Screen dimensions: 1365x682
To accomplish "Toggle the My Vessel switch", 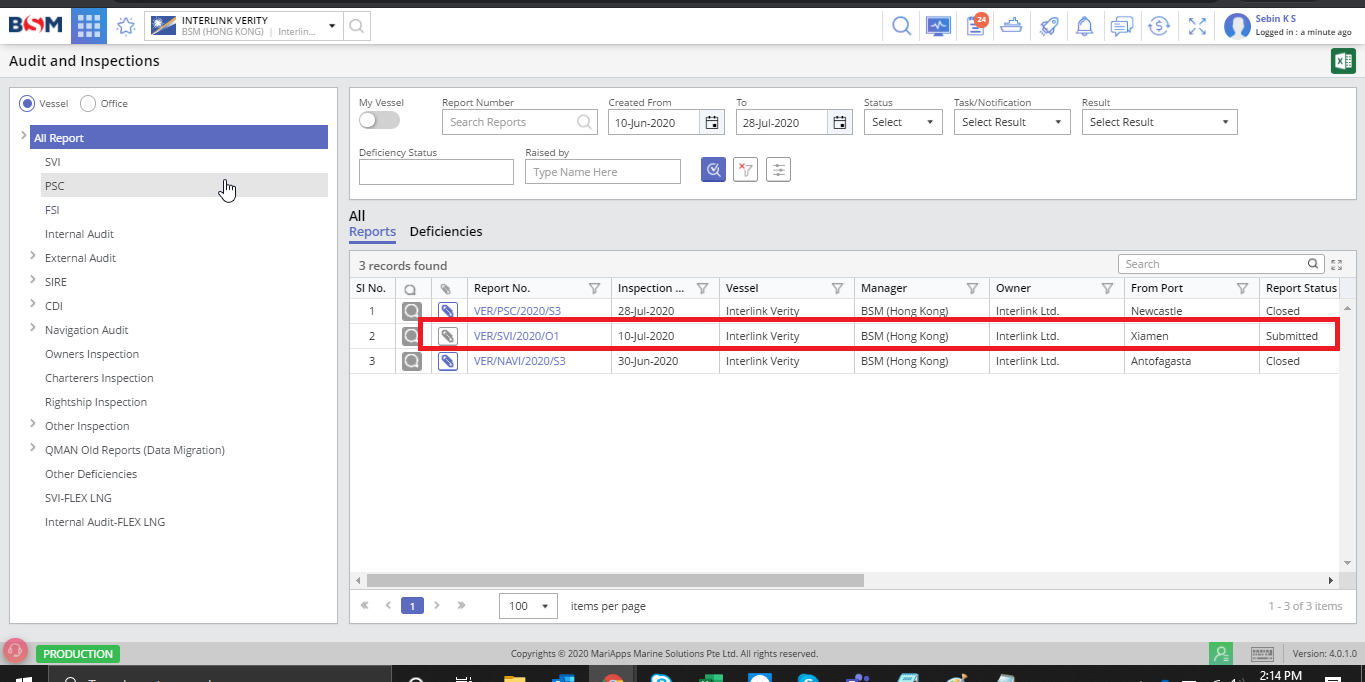I will pyautogui.click(x=379, y=121).
